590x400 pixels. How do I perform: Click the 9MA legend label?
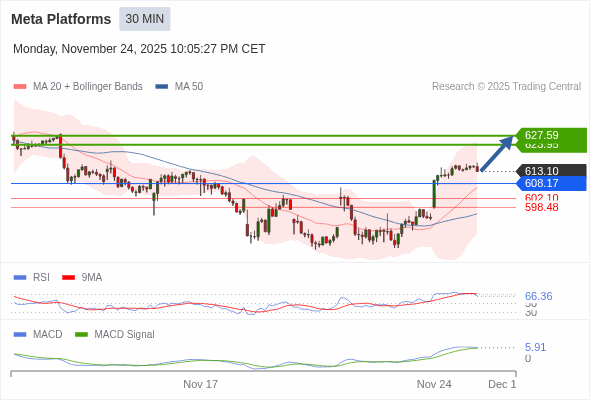[x=92, y=278]
